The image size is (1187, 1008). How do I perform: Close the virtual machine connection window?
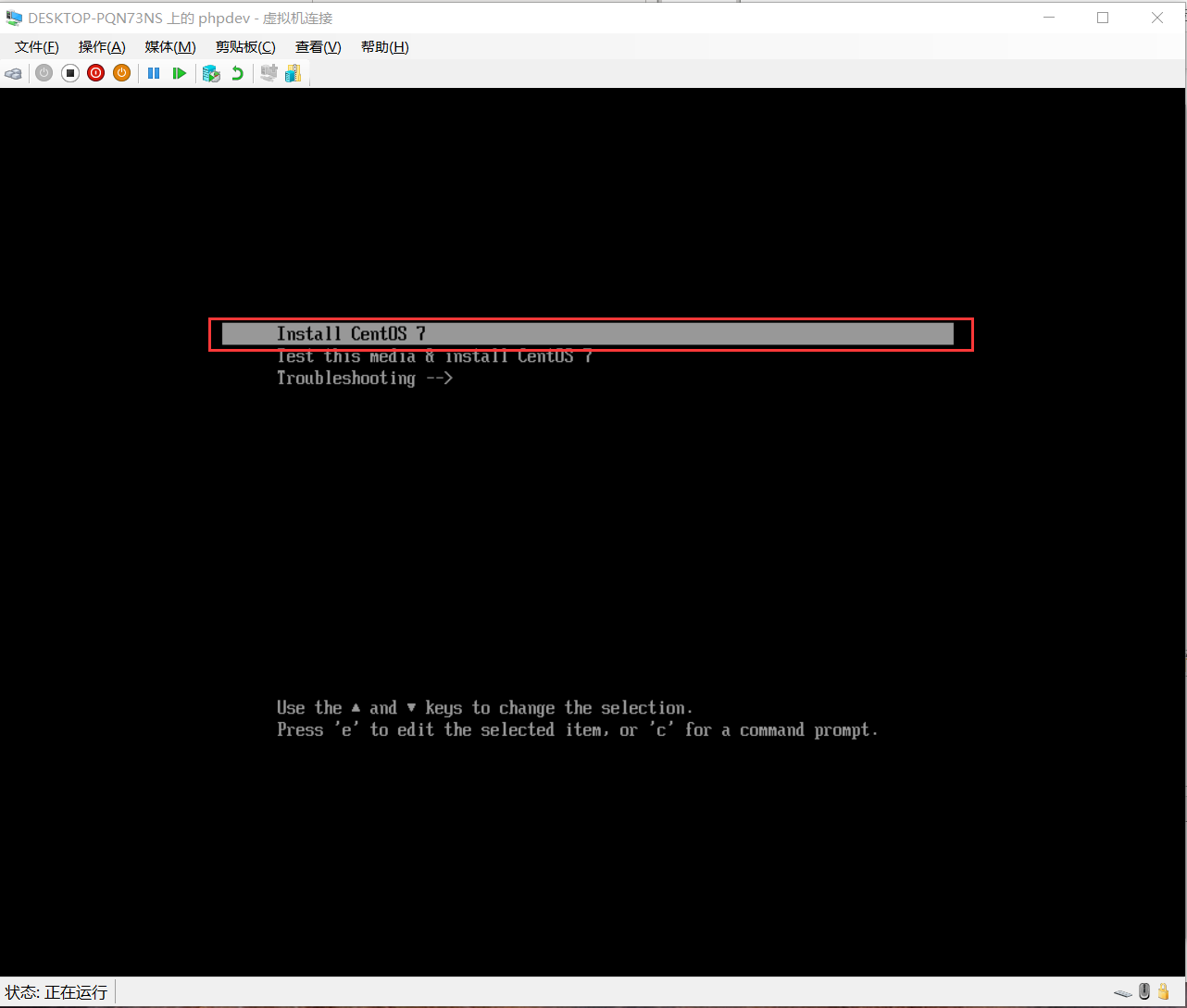1157,18
